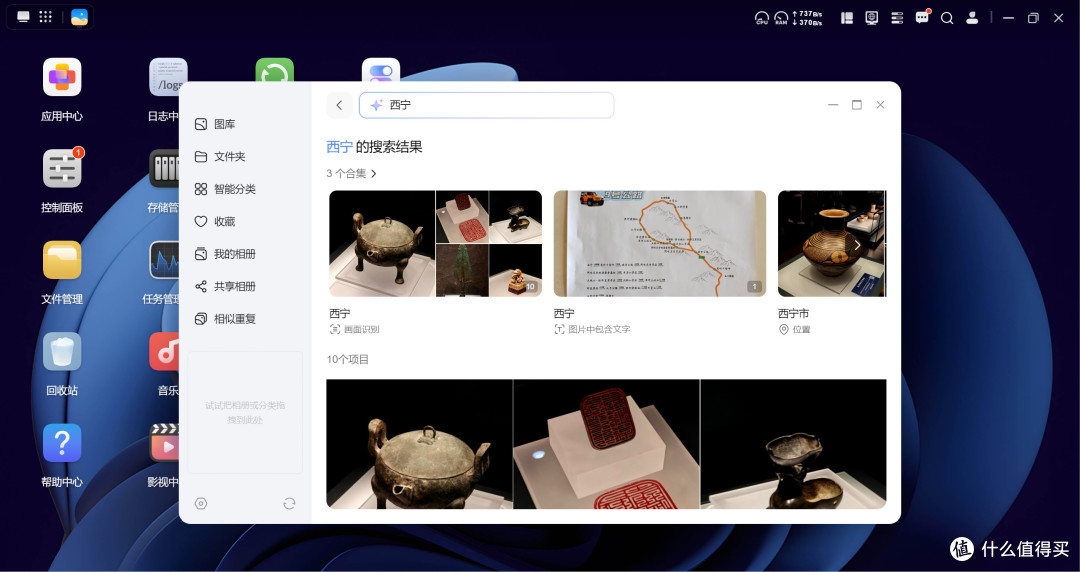This screenshot has width=1080, height=572.
Task: Open the 文件管理 desktop icon
Action: (x=62, y=261)
